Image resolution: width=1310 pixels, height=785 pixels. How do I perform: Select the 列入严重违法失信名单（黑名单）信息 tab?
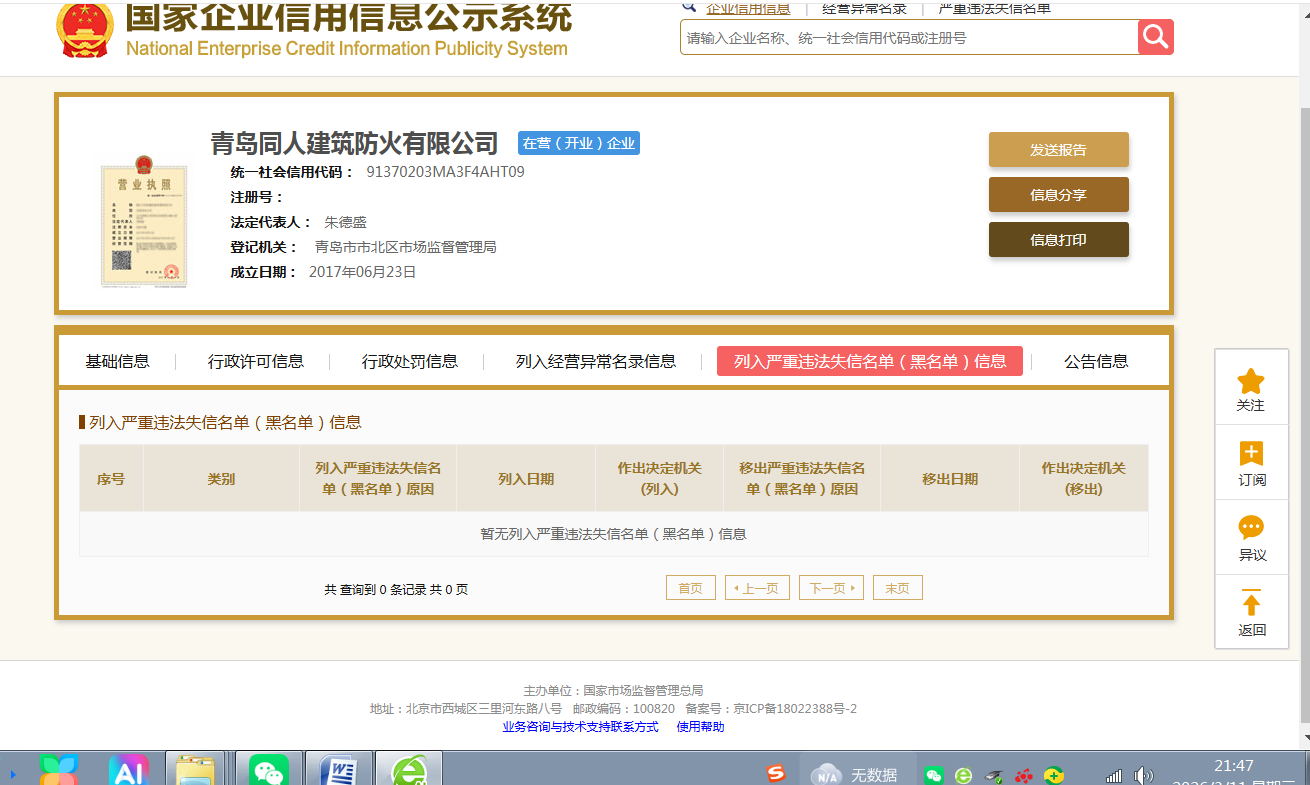click(870, 361)
